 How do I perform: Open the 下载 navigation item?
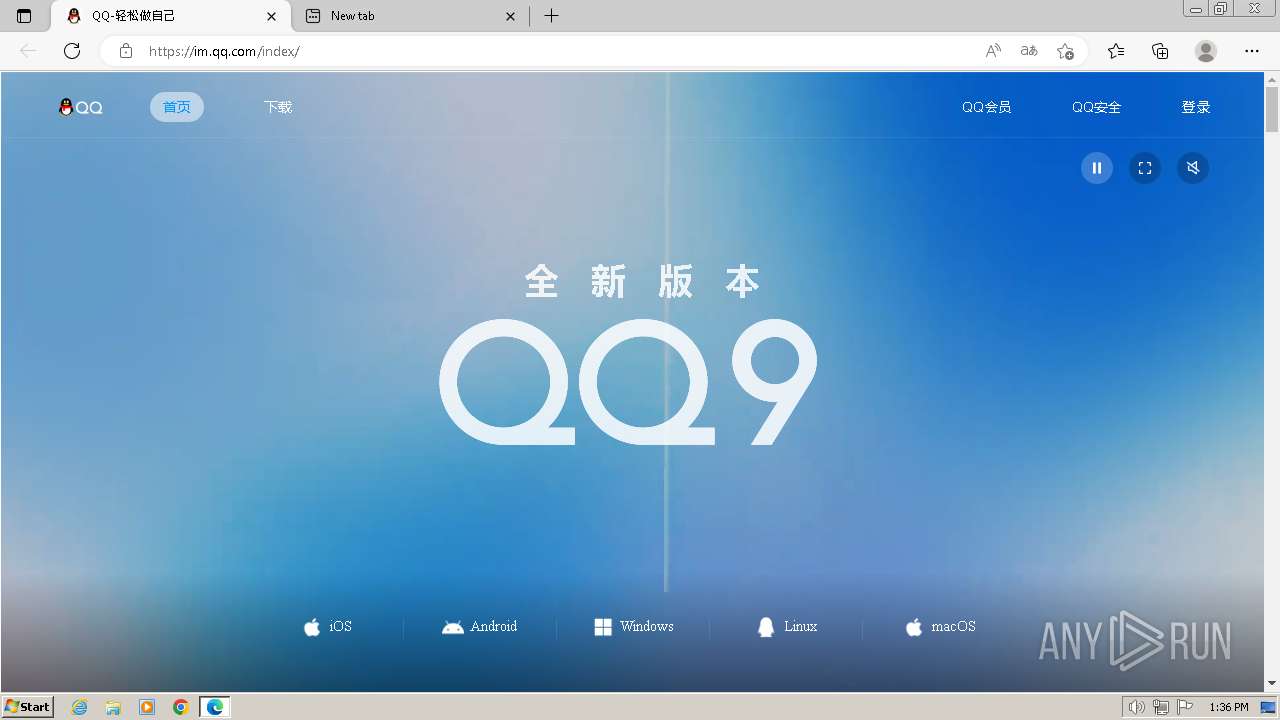point(278,107)
